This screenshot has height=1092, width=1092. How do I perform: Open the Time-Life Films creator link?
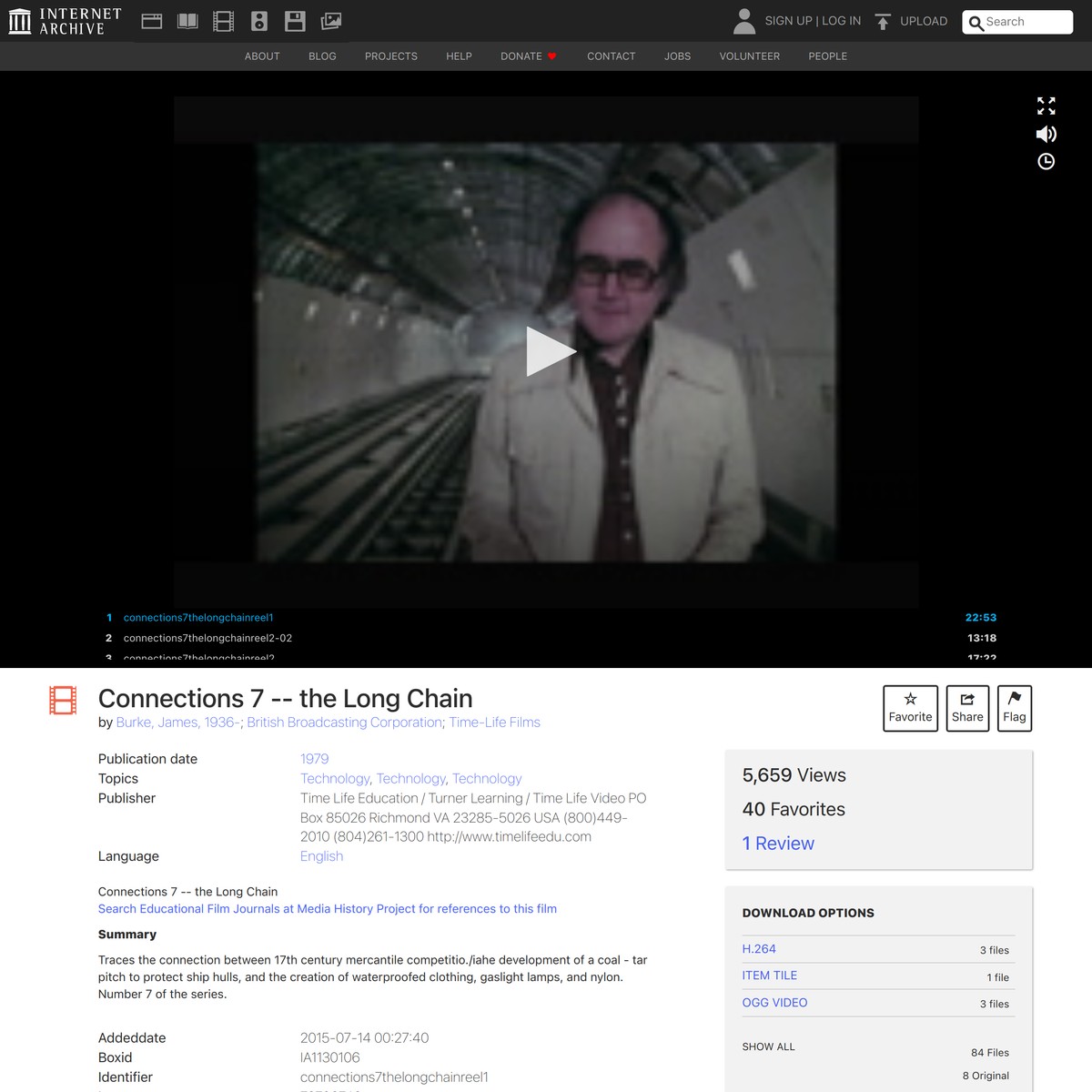tap(494, 722)
